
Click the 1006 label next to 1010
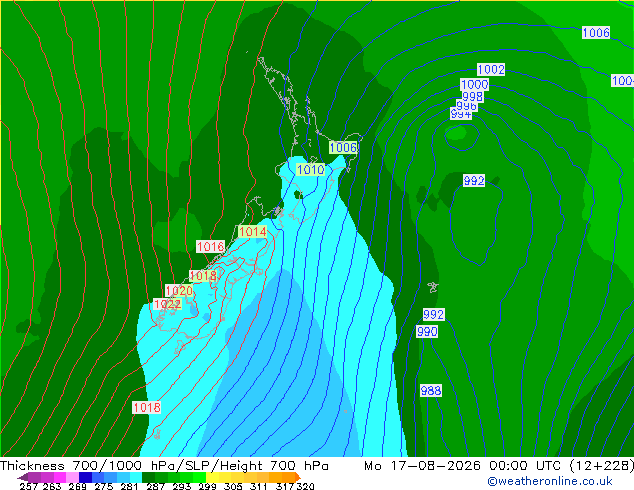click(343, 147)
